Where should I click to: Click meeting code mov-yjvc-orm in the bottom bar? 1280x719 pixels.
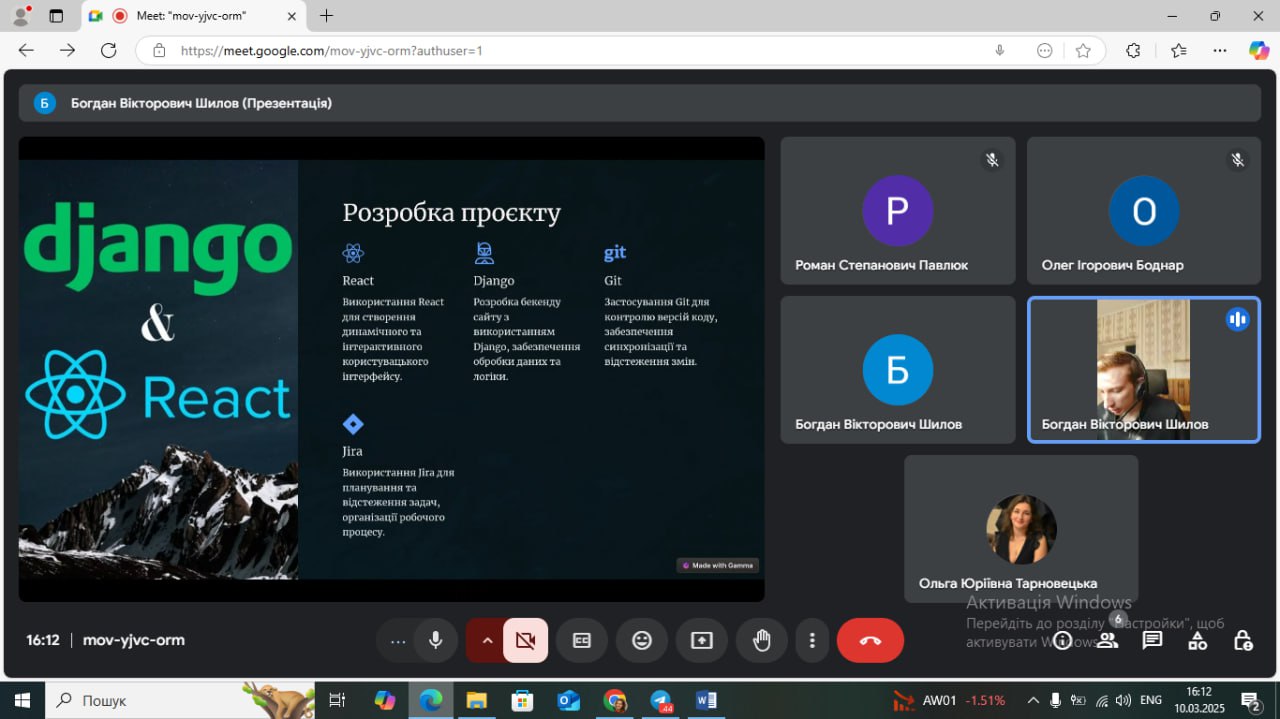tap(134, 640)
